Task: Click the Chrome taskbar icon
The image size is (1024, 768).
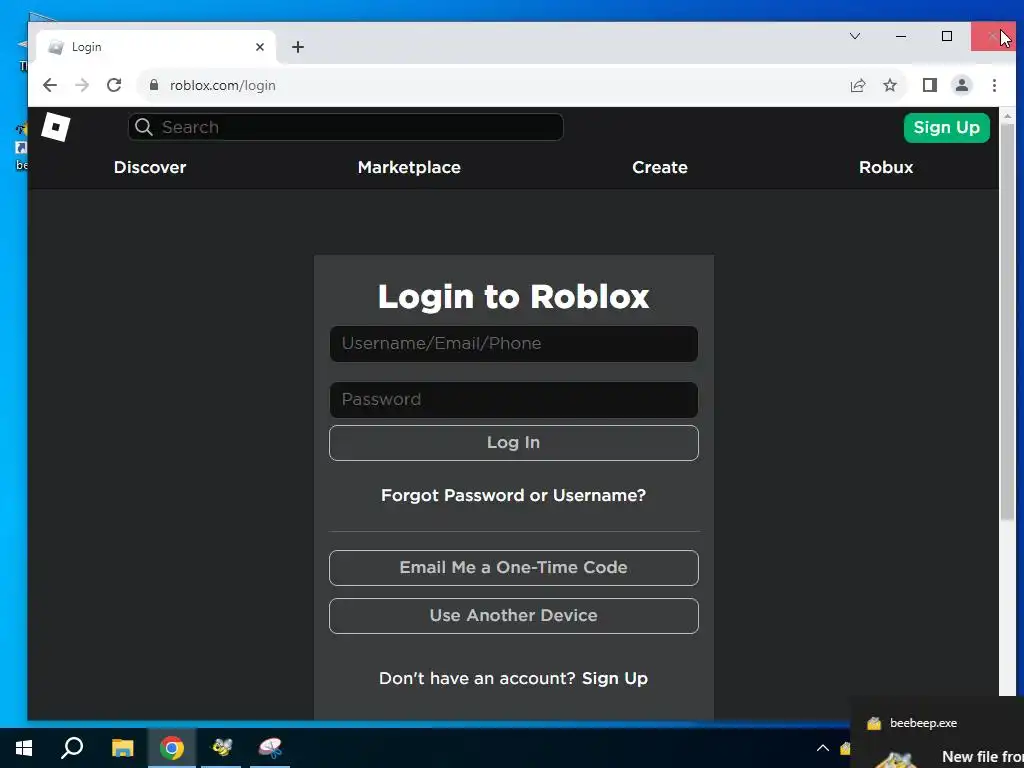Action: tap(172, 748)
